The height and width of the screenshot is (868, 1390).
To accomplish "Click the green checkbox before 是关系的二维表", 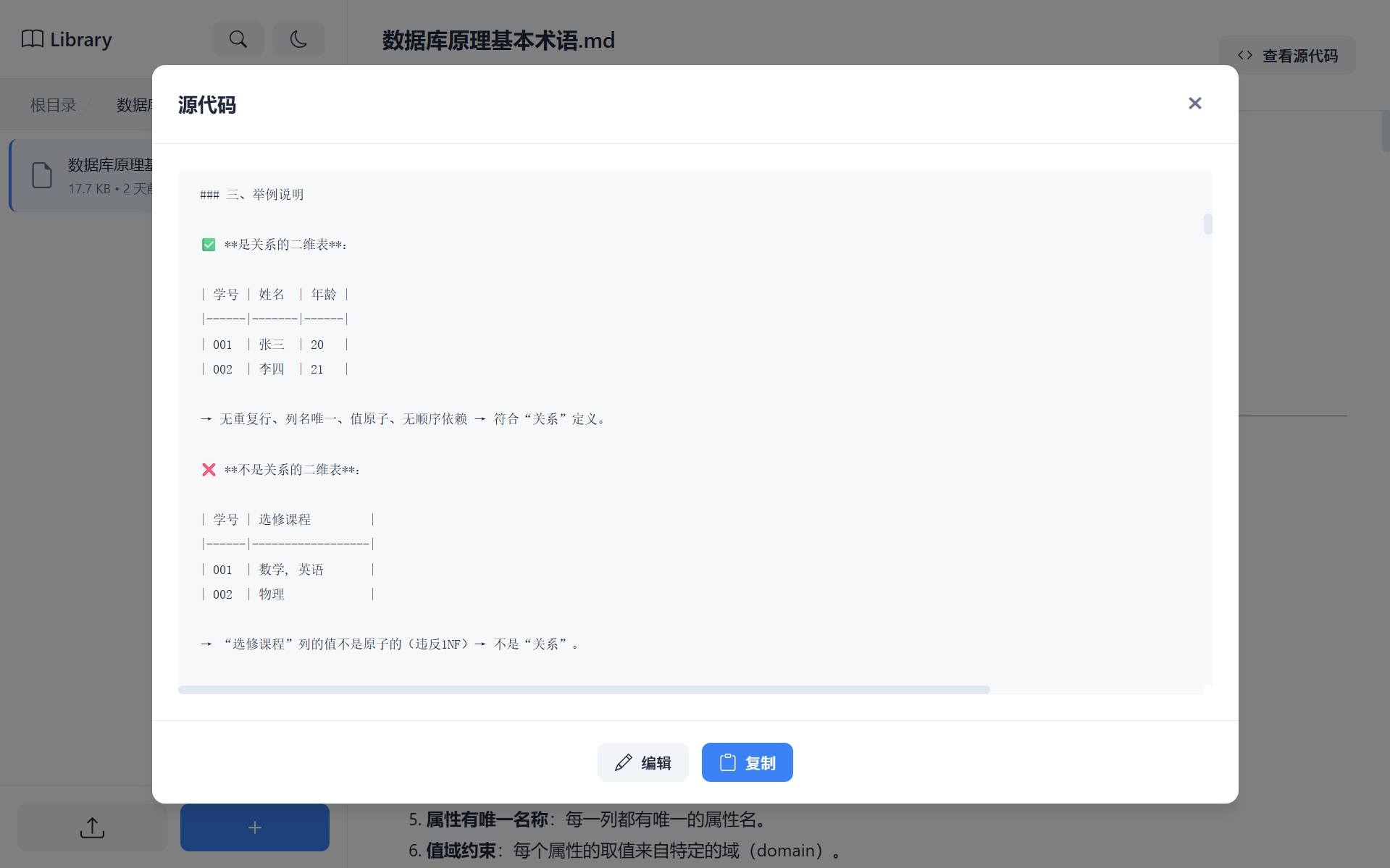I will [x=209, y=244].
